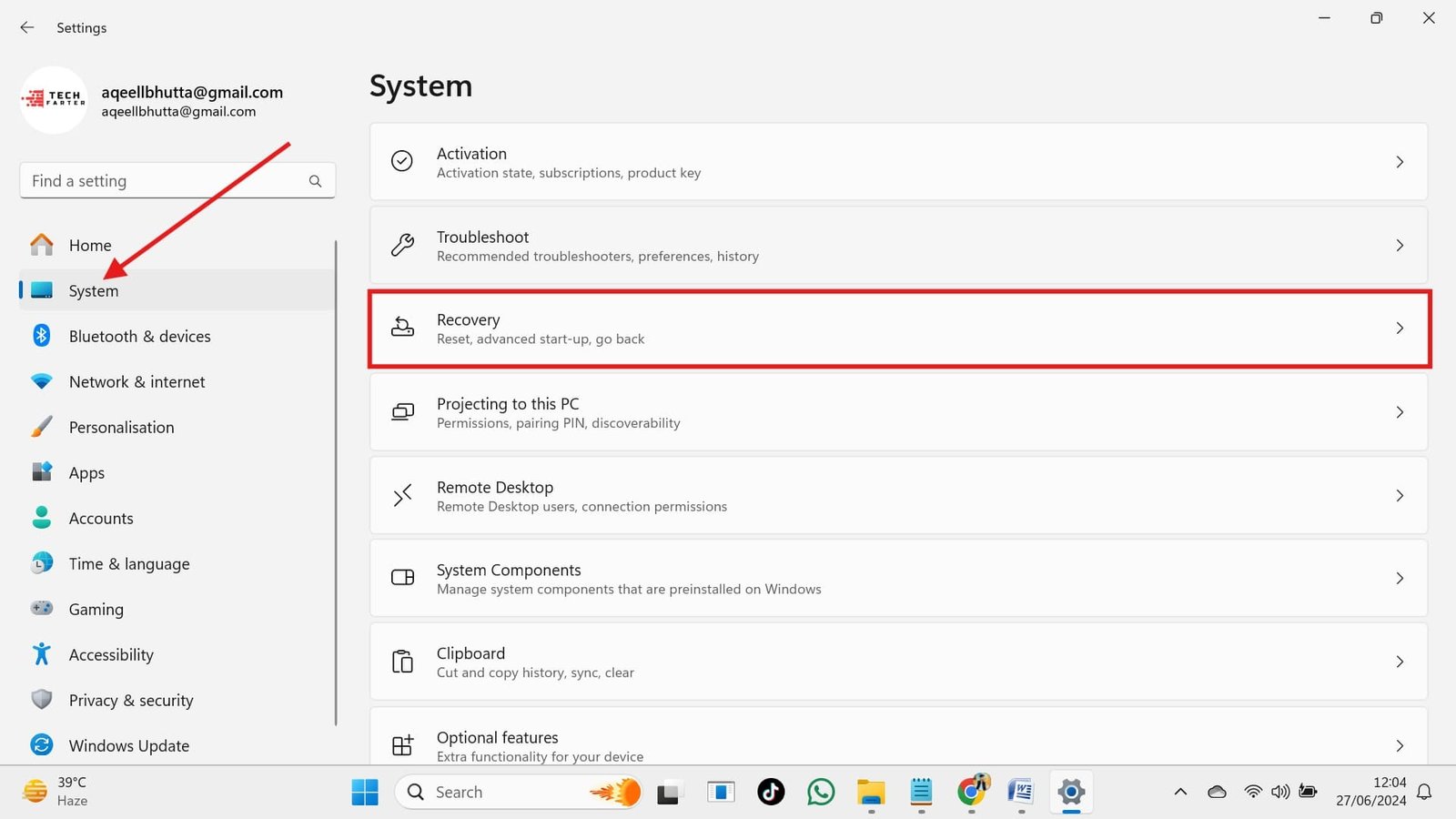
Task: Open the Recovery settings panel
Action: click(899, 329)
